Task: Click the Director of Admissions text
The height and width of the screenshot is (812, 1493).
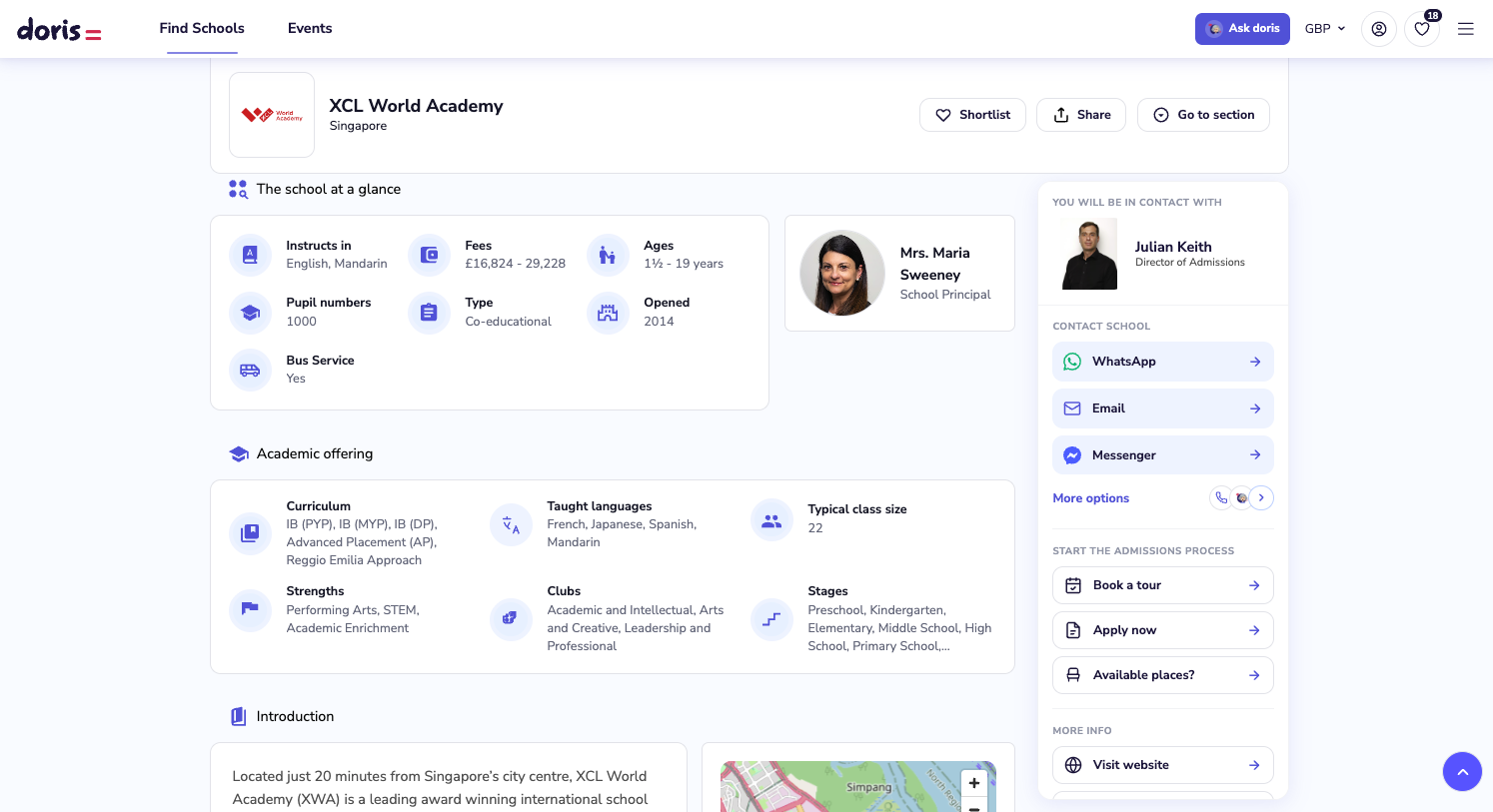Action: [1190, 263]
